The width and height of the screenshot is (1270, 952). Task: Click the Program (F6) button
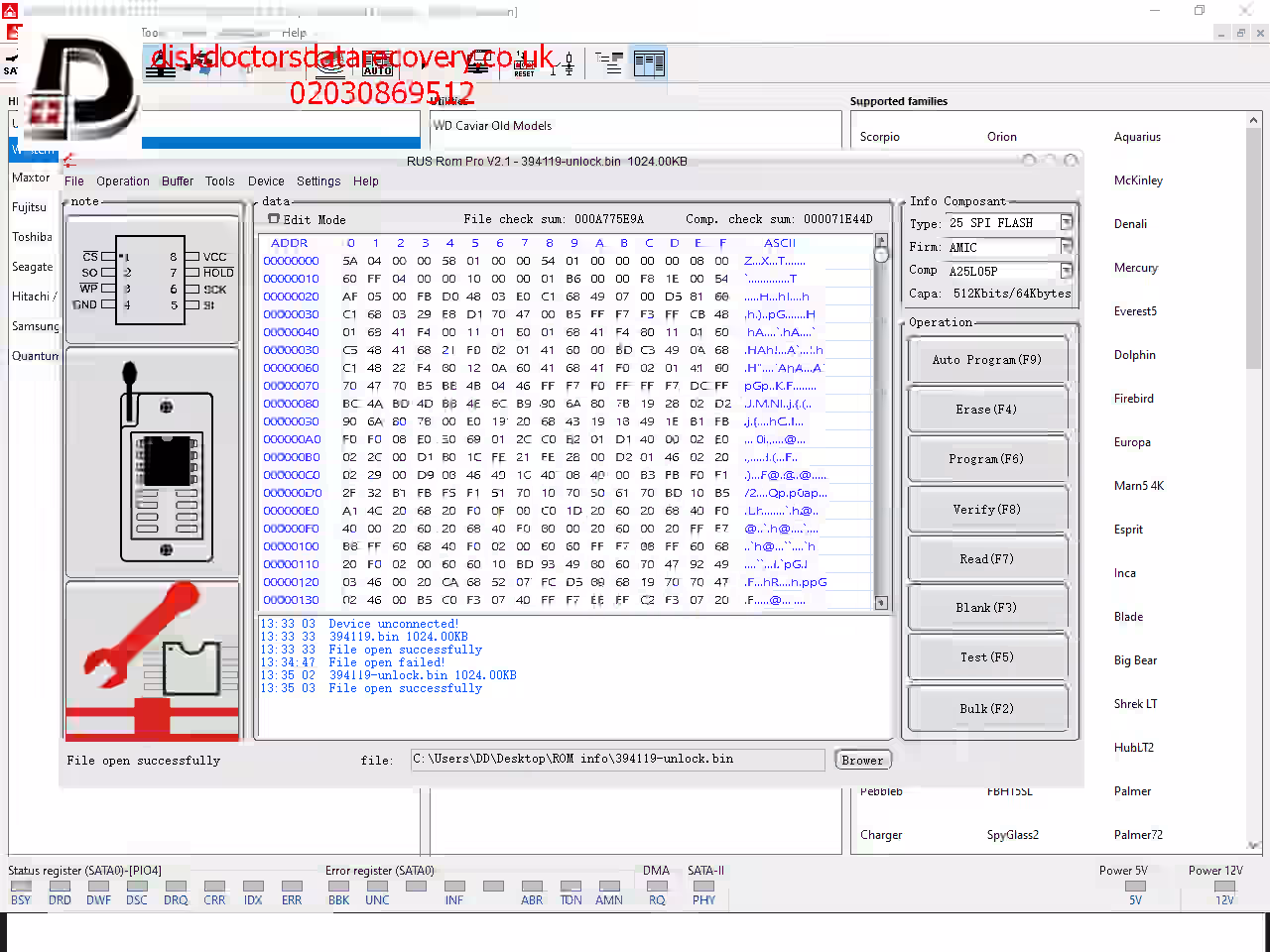click(x=987, y=459)
